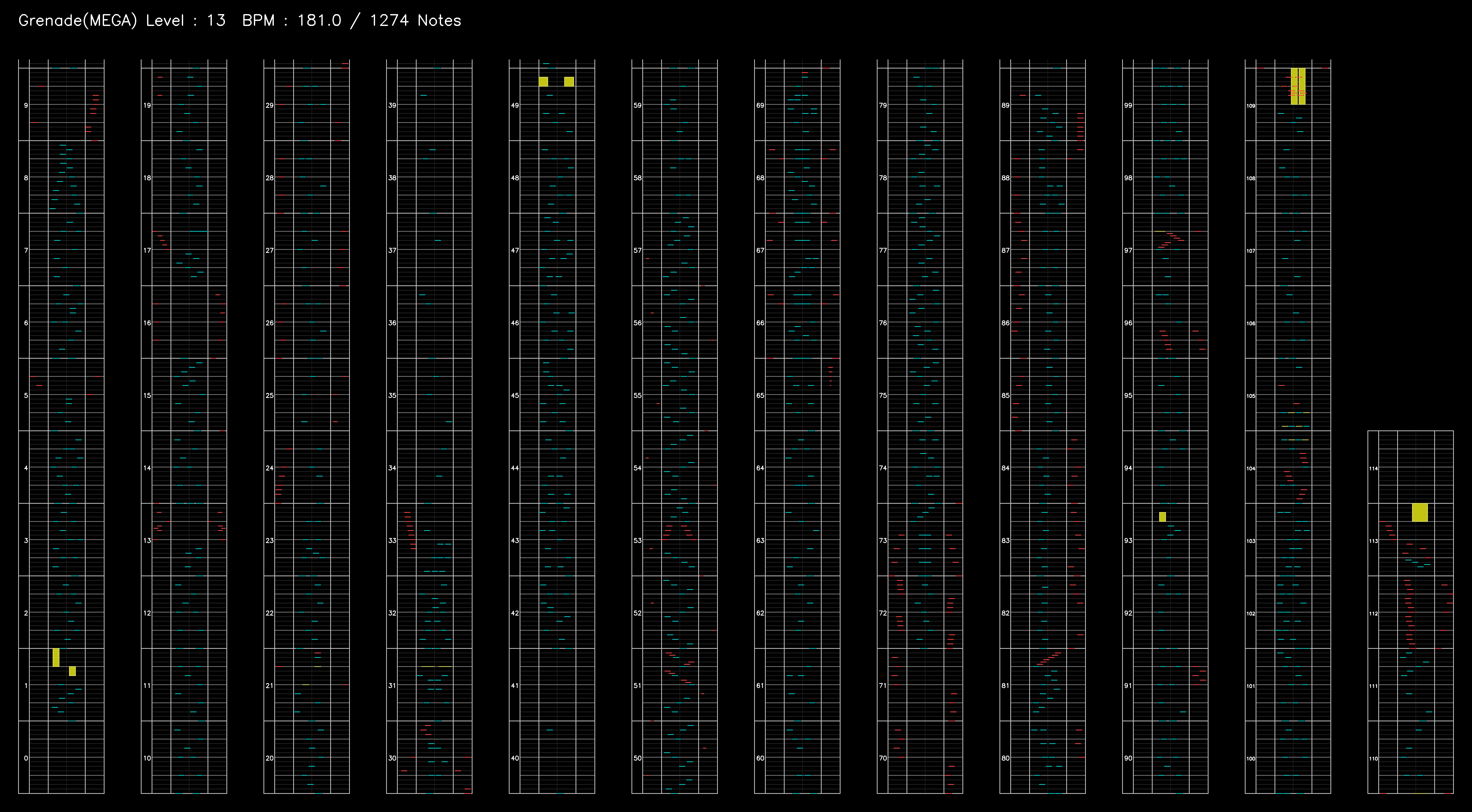Click measure number 81 label
The image size is (1472, 812).
(1006, 686)
